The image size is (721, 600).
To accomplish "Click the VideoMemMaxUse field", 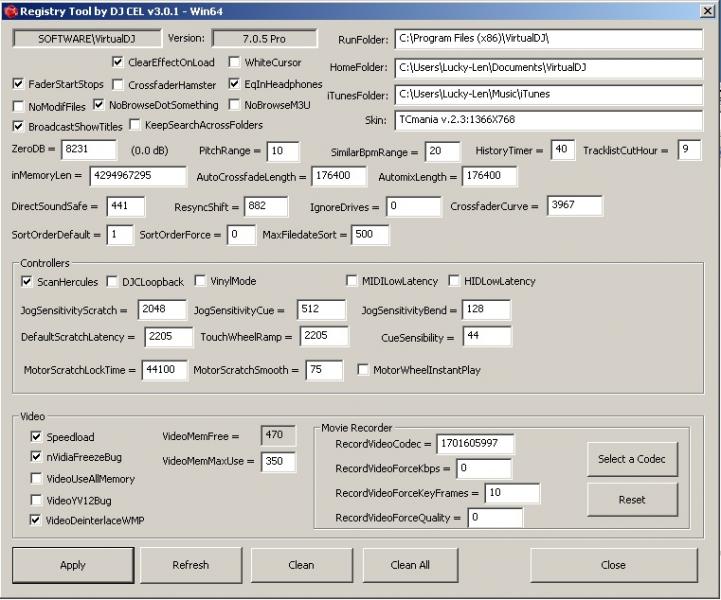I will pyautogui.click(x=278, y=462).
